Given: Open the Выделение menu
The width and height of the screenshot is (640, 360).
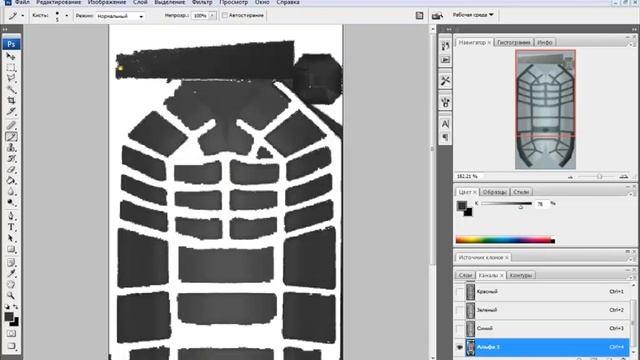Looking at the screenshot, I should [x=169, y=2].
